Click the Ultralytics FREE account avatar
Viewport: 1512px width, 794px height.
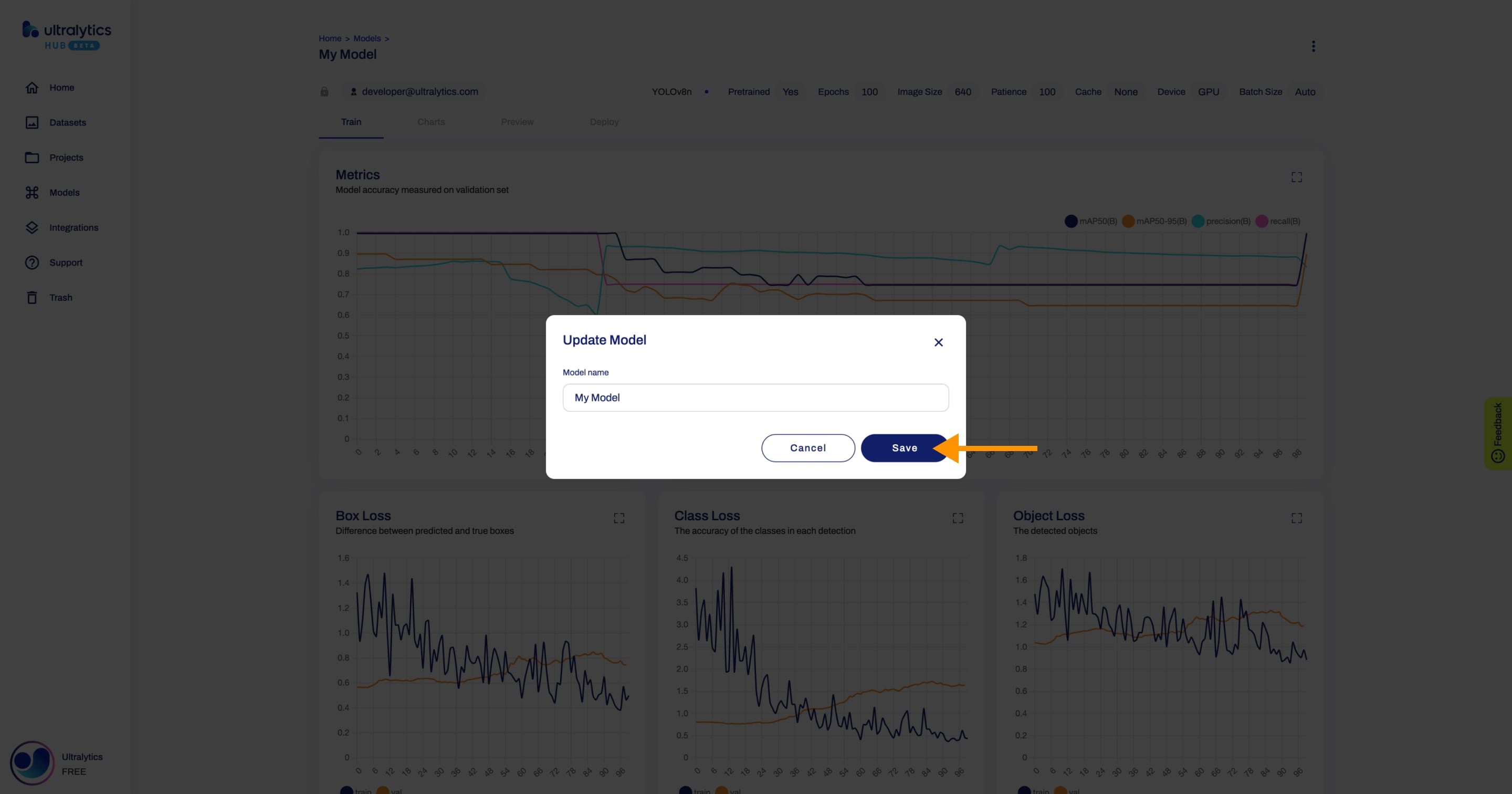(x=31, y=763)
